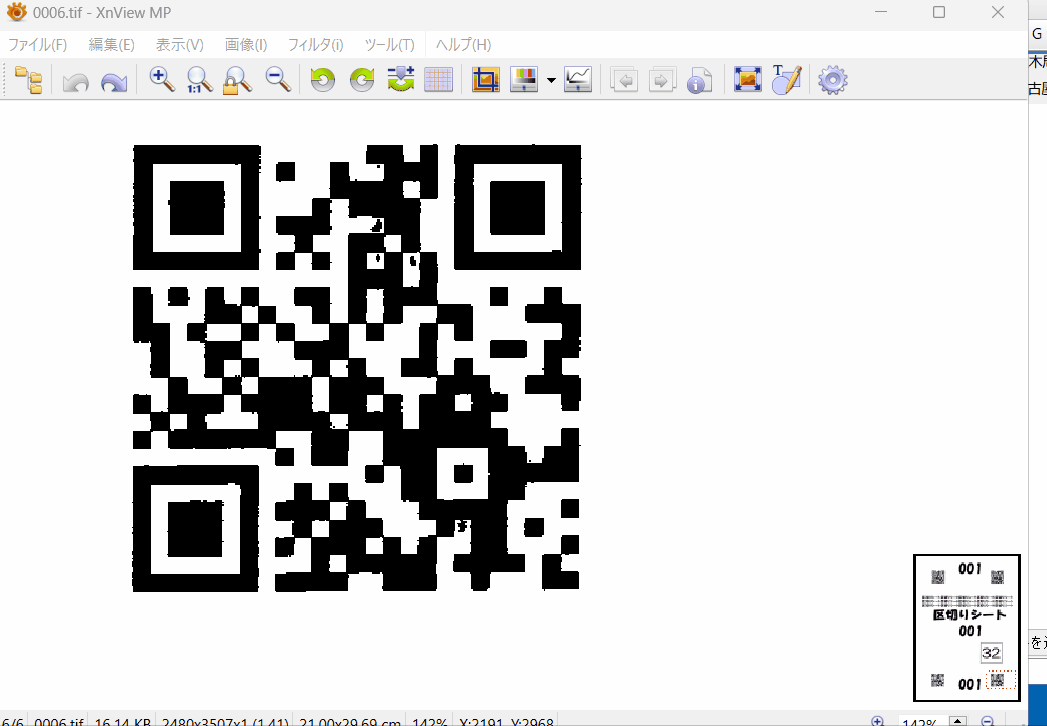1047x726 pixels.
Task: Click the filename 0006.tif in status bar
Action: [x=57, y=722]
